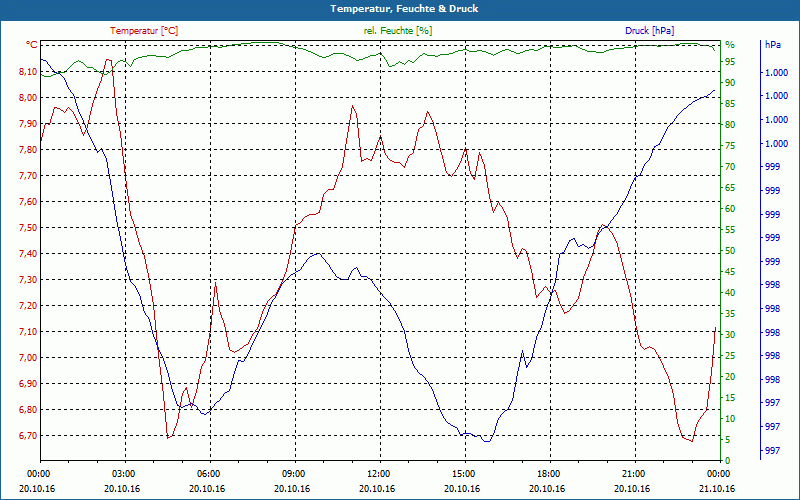Click the '21:00' time axis label
800x500 pixels.
click(x=635, y=473)
